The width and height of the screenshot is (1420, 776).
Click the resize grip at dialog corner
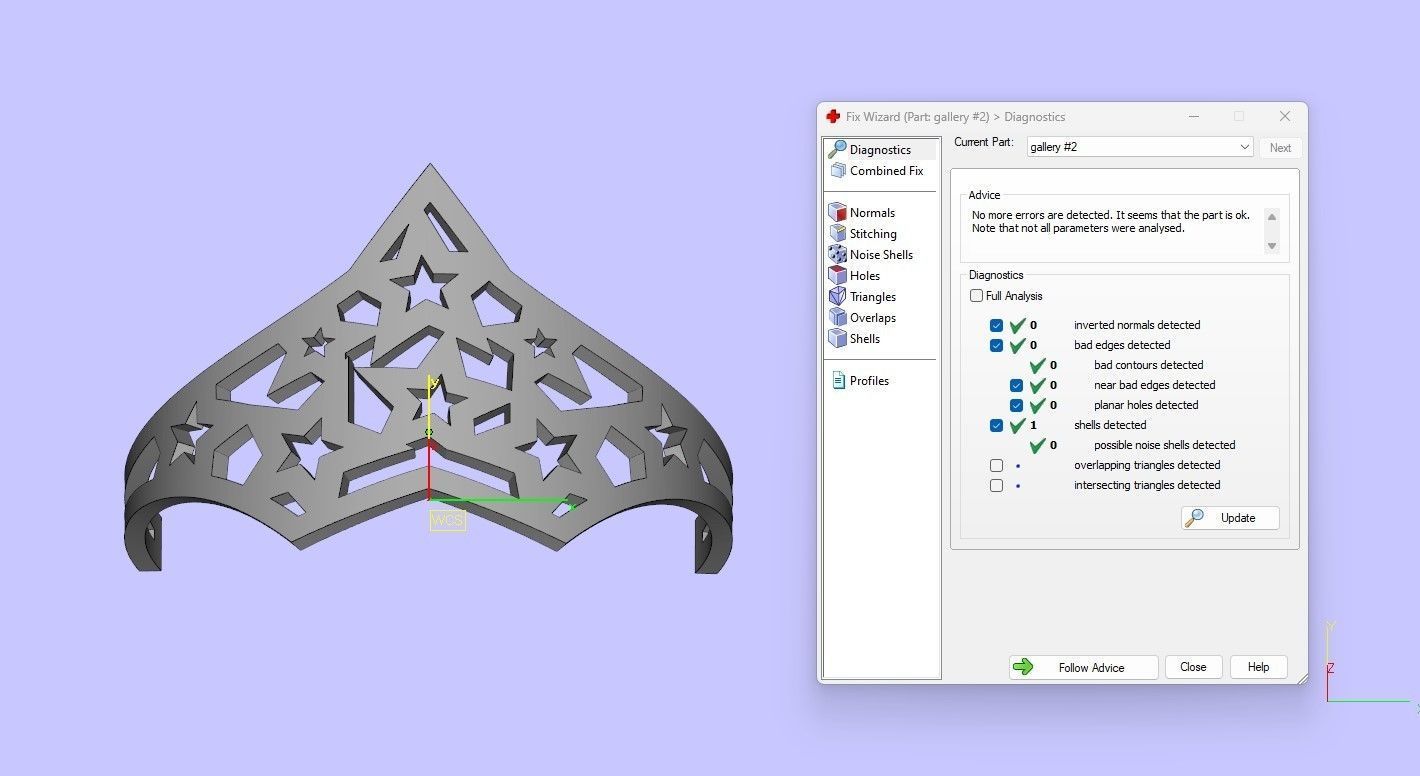1302,678
